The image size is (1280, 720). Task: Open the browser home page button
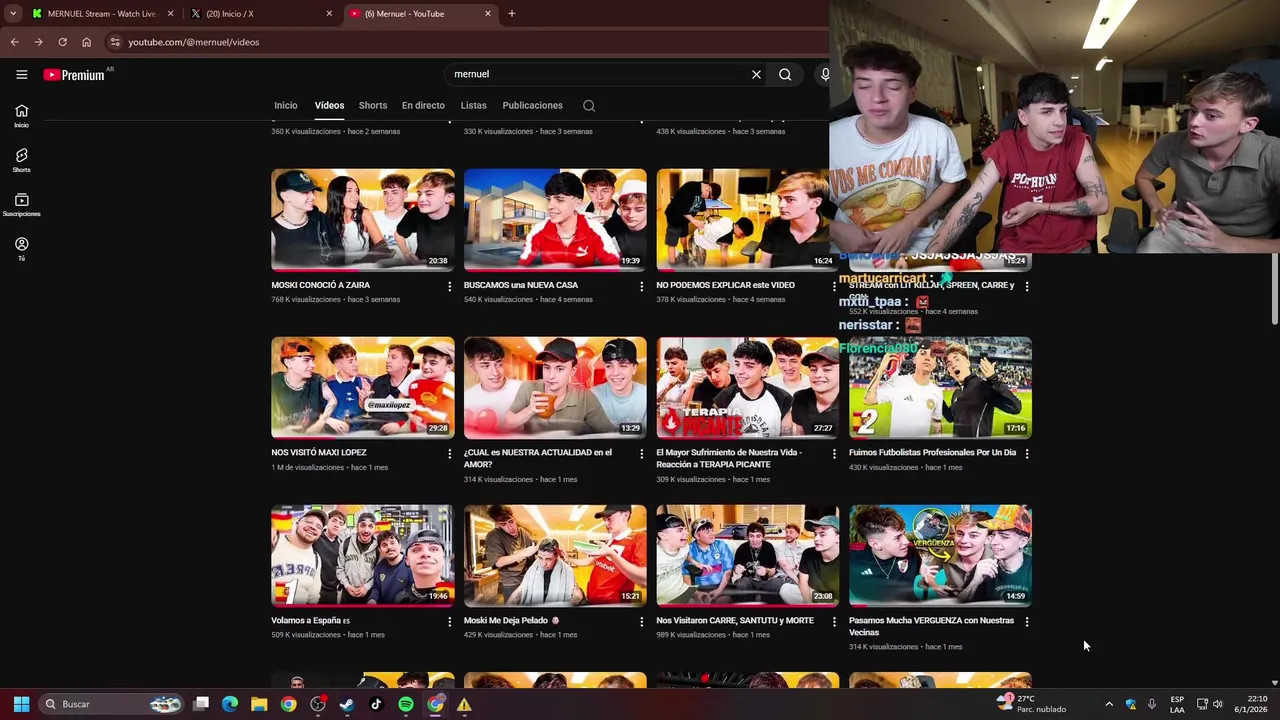[x=86, y=42]
